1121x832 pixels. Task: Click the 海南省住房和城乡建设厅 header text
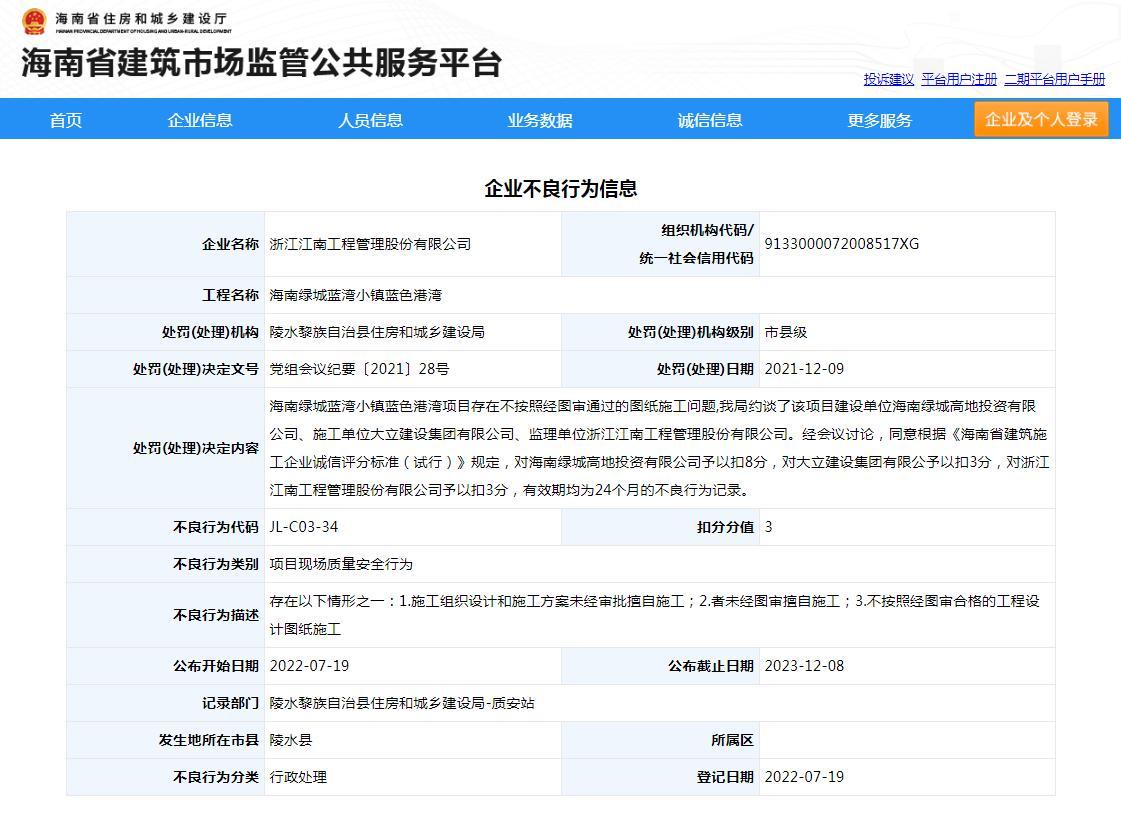point(142,19)
